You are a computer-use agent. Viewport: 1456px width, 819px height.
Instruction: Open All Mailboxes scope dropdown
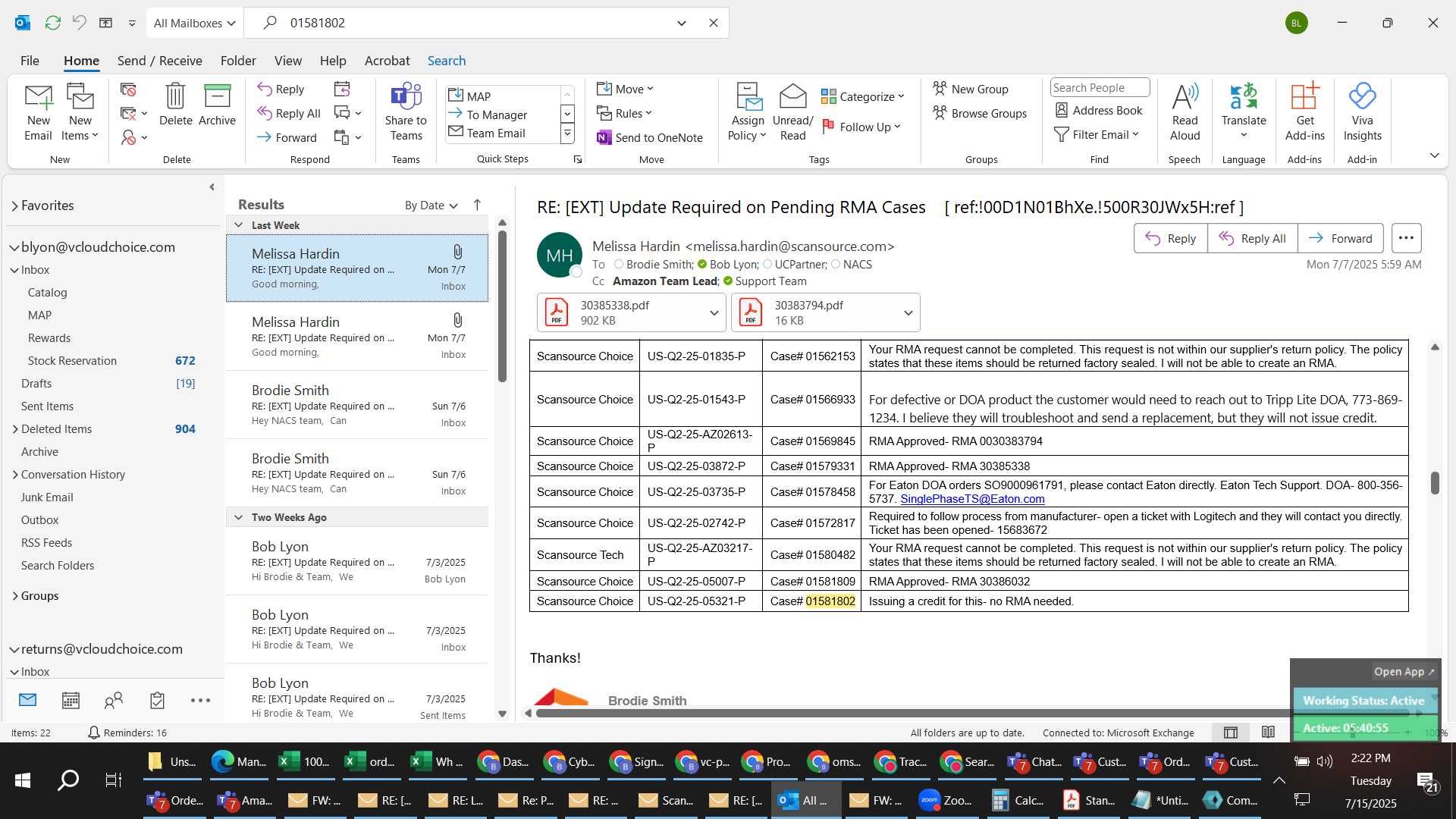[x=194, y=23]
